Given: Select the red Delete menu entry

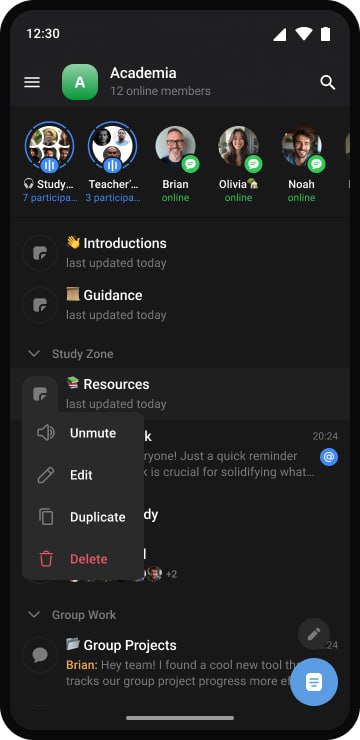Looking at the screenshot, I should pos(83,559).
